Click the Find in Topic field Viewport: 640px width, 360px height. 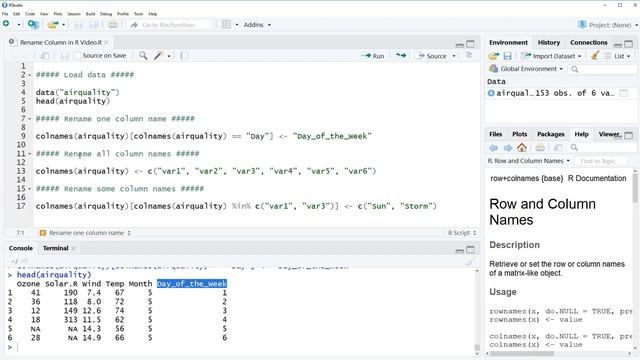(602, 161)
